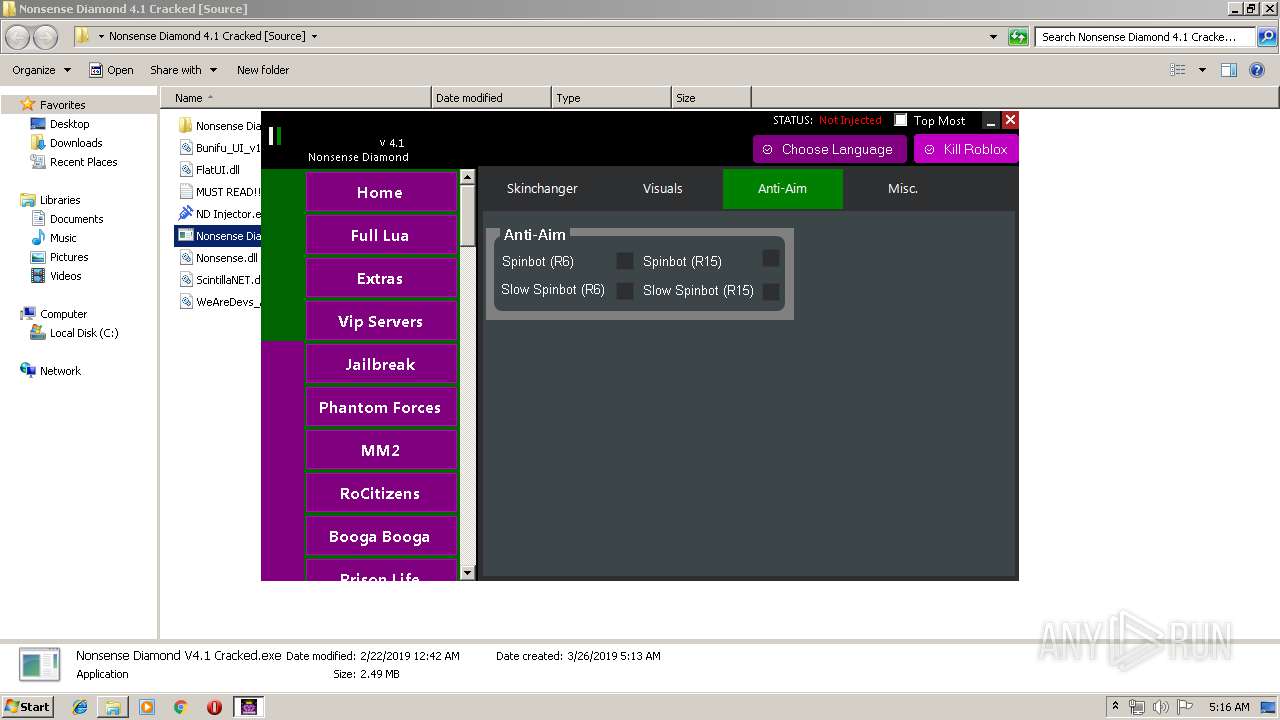This screenshot has width=1280, height=720.
Task: Select the Phantom Forces game scripts
Action: click(381, 407)
